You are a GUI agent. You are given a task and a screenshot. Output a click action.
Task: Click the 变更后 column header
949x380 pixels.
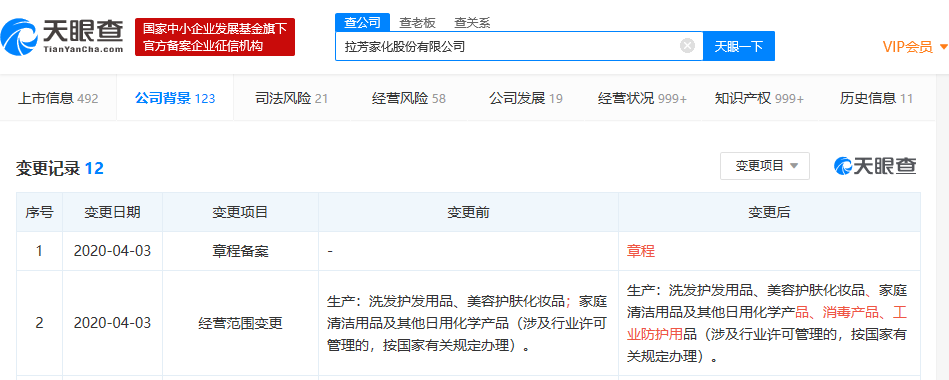pyautogui.click(x=769, y=212)
